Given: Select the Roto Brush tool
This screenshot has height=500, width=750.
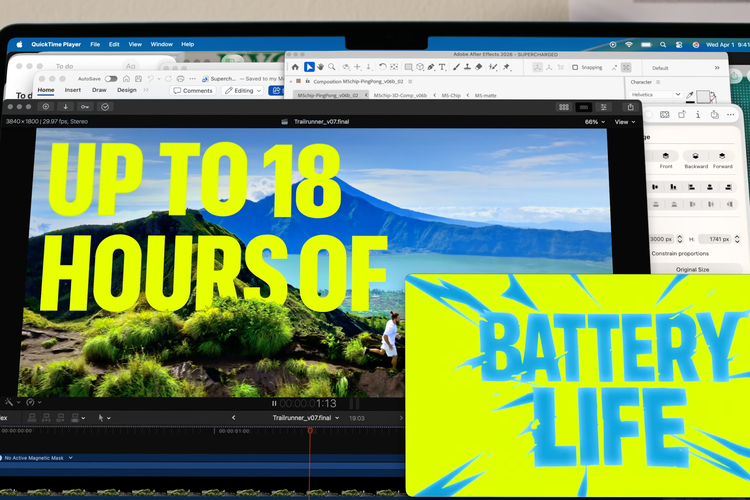Looking at the screenshot, I should [493, 67].
